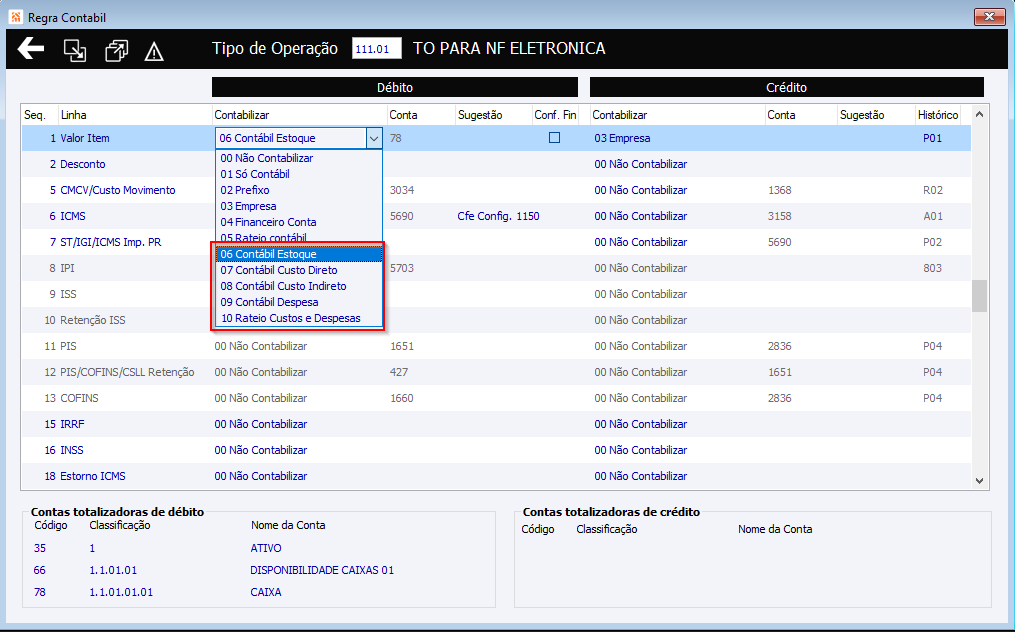Click history code R02
This screenshot has width=1015, height=632.
[933, 190]
